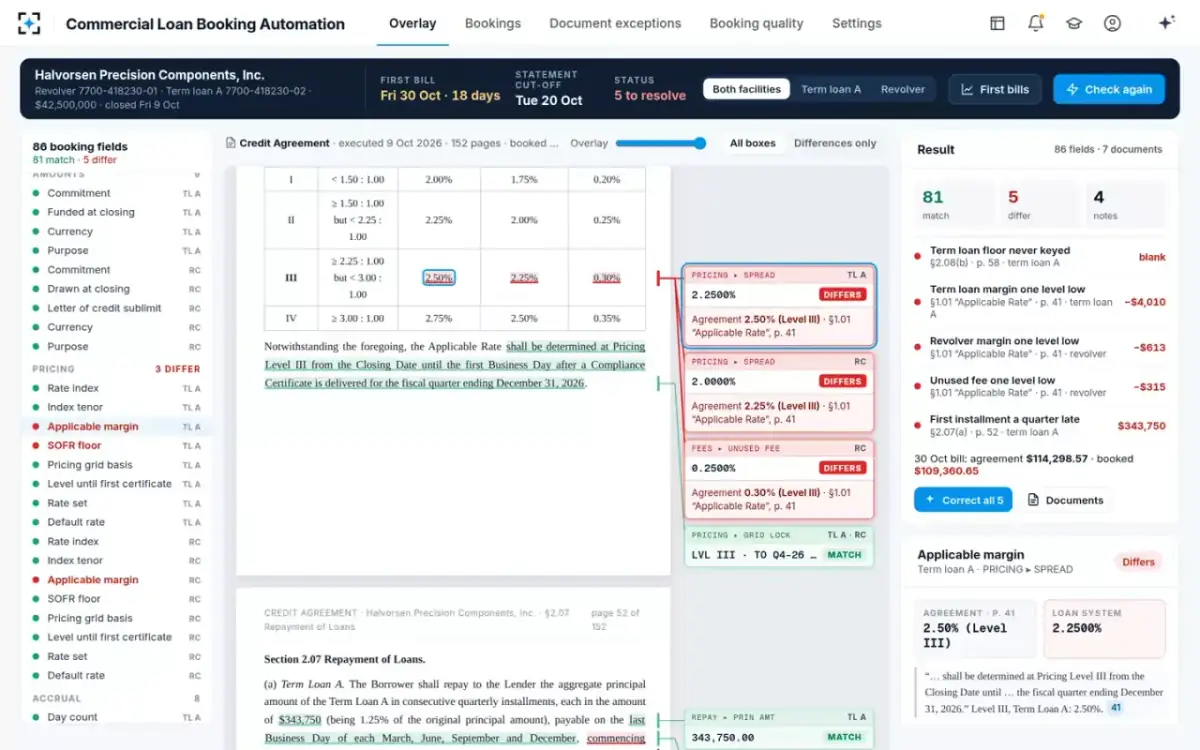Select Applicable margin RC field
1200x750 pixels.
pyautogui.click(x=117, y=580)
